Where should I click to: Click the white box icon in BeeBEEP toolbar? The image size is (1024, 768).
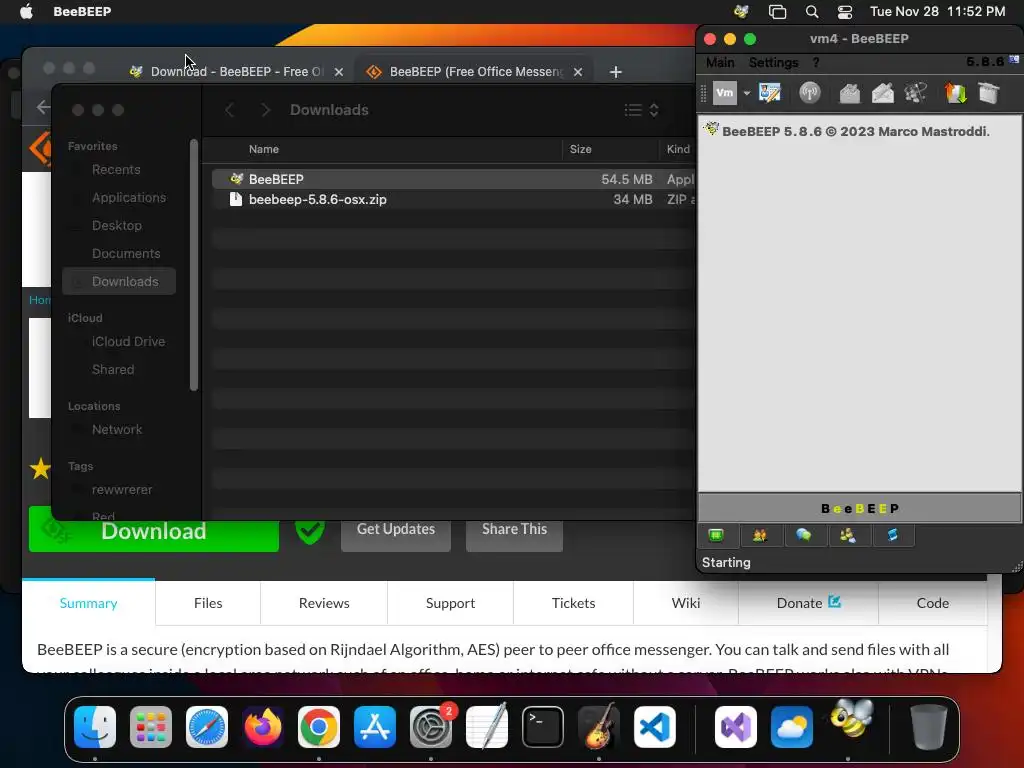989,93
